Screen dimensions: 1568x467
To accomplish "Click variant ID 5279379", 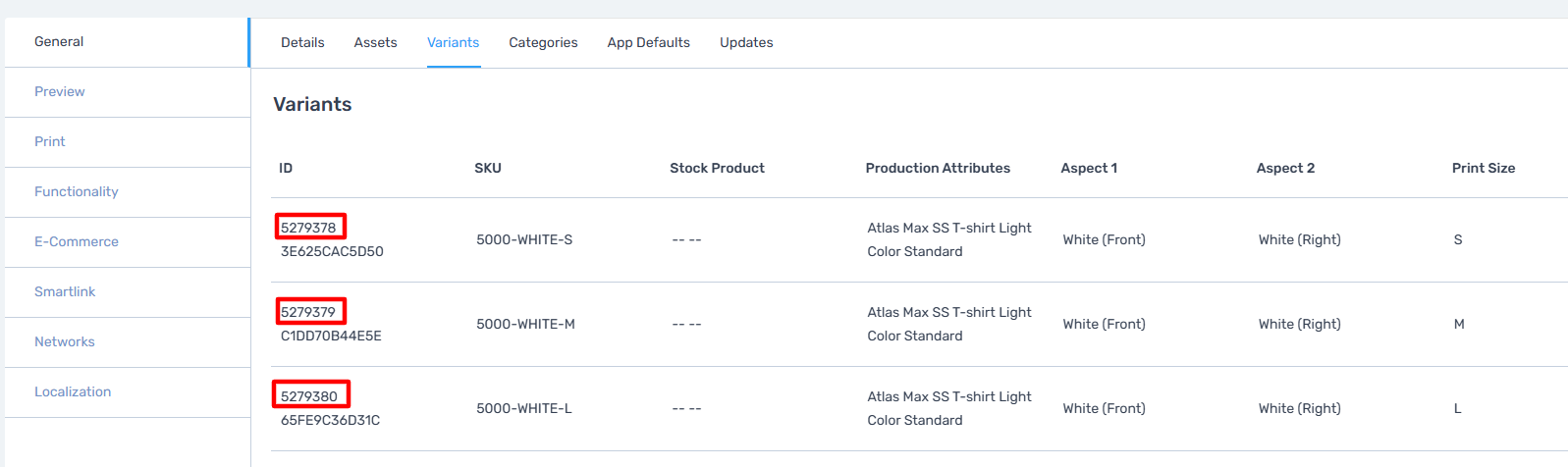I will click(308, 312).
